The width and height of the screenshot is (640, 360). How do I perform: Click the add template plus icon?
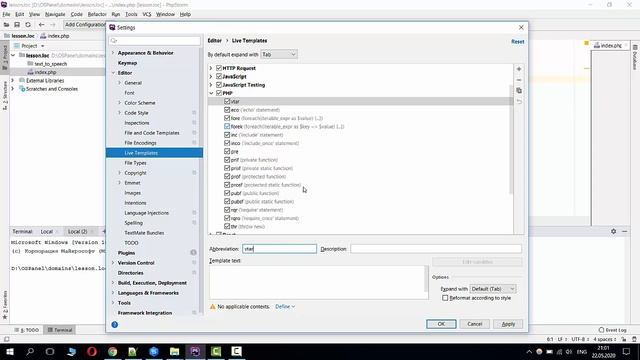519,69
